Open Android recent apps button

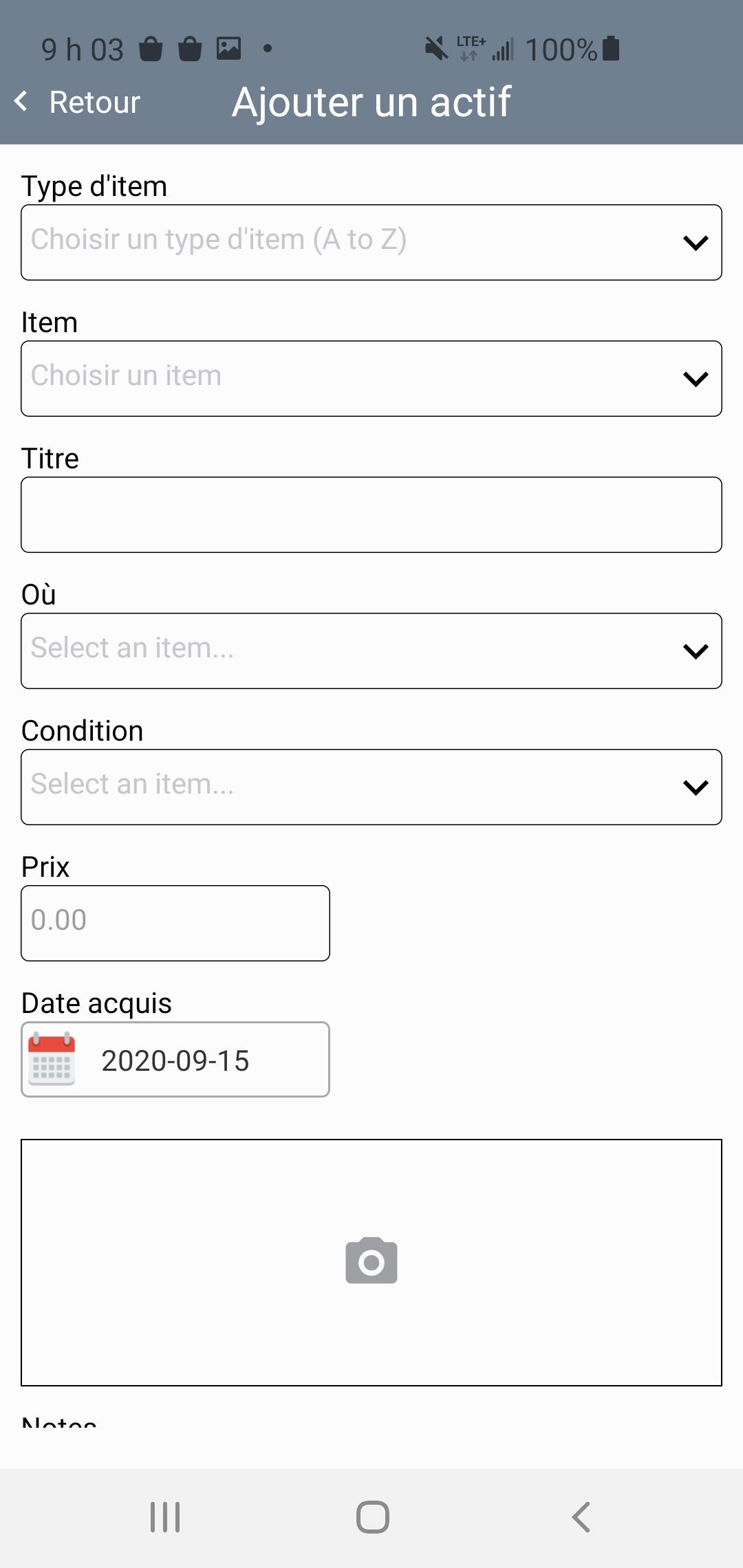click(165, 1516)
